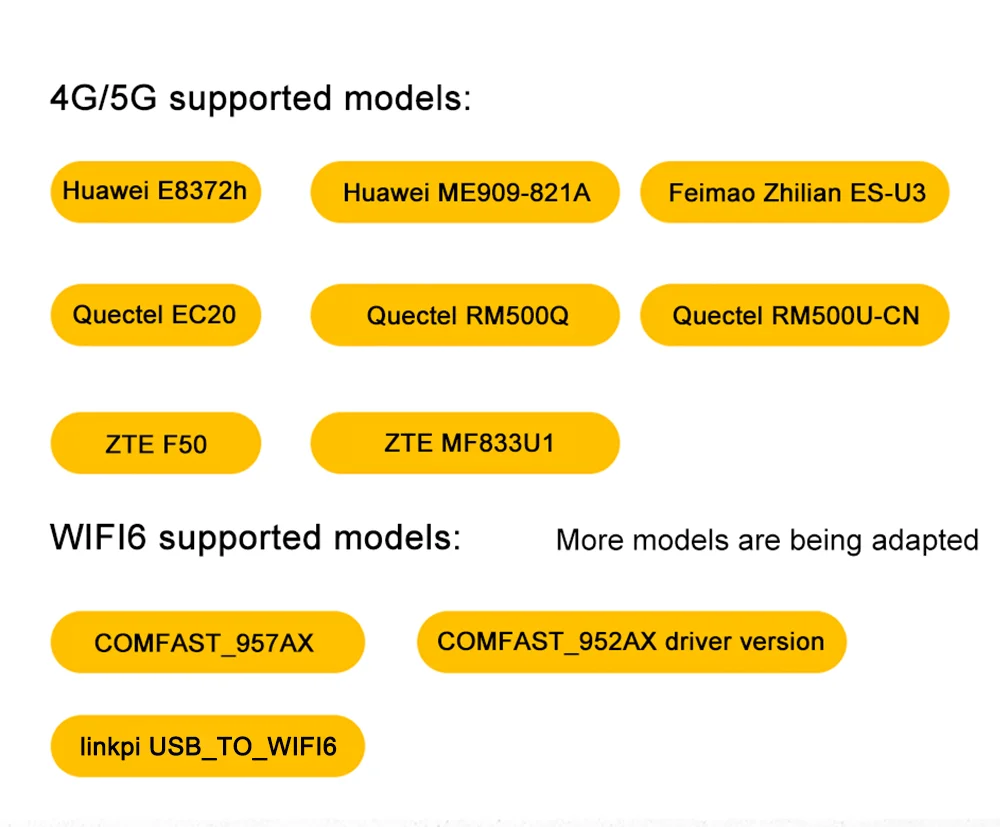Pick the Huawei 4G dongle E8372h tag
Screen dimensions: 1000x827
pos(155,191)
